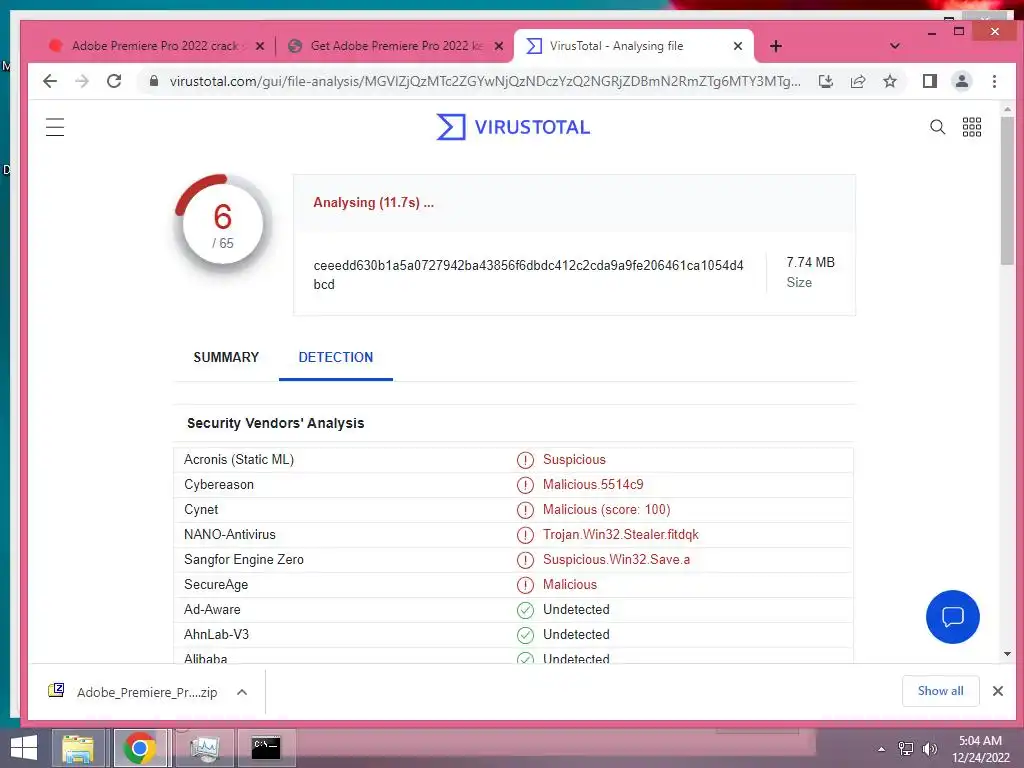Screen dimensions: 1024x768
Task: Open the VirusTotal apps grid icon
Action: [972, 127]
